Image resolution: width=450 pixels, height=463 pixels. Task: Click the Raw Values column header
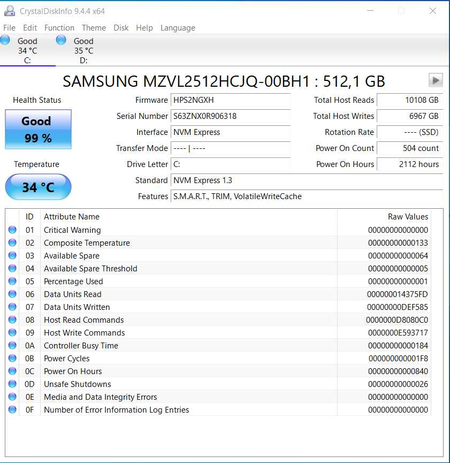pos(408,217)
